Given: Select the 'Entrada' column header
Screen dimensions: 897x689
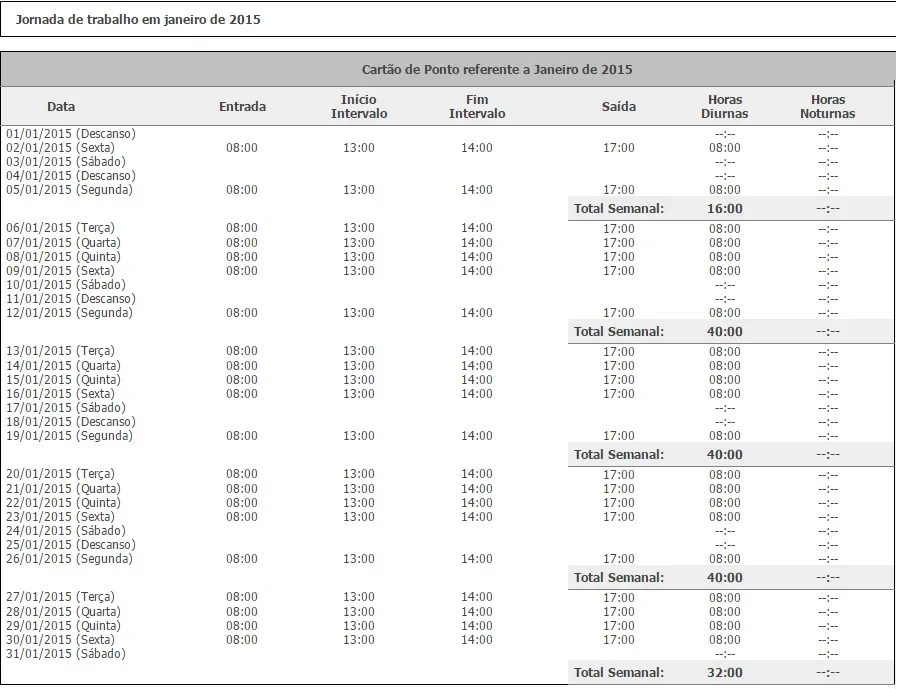Looking at the screenshot, I should (242, 107).
